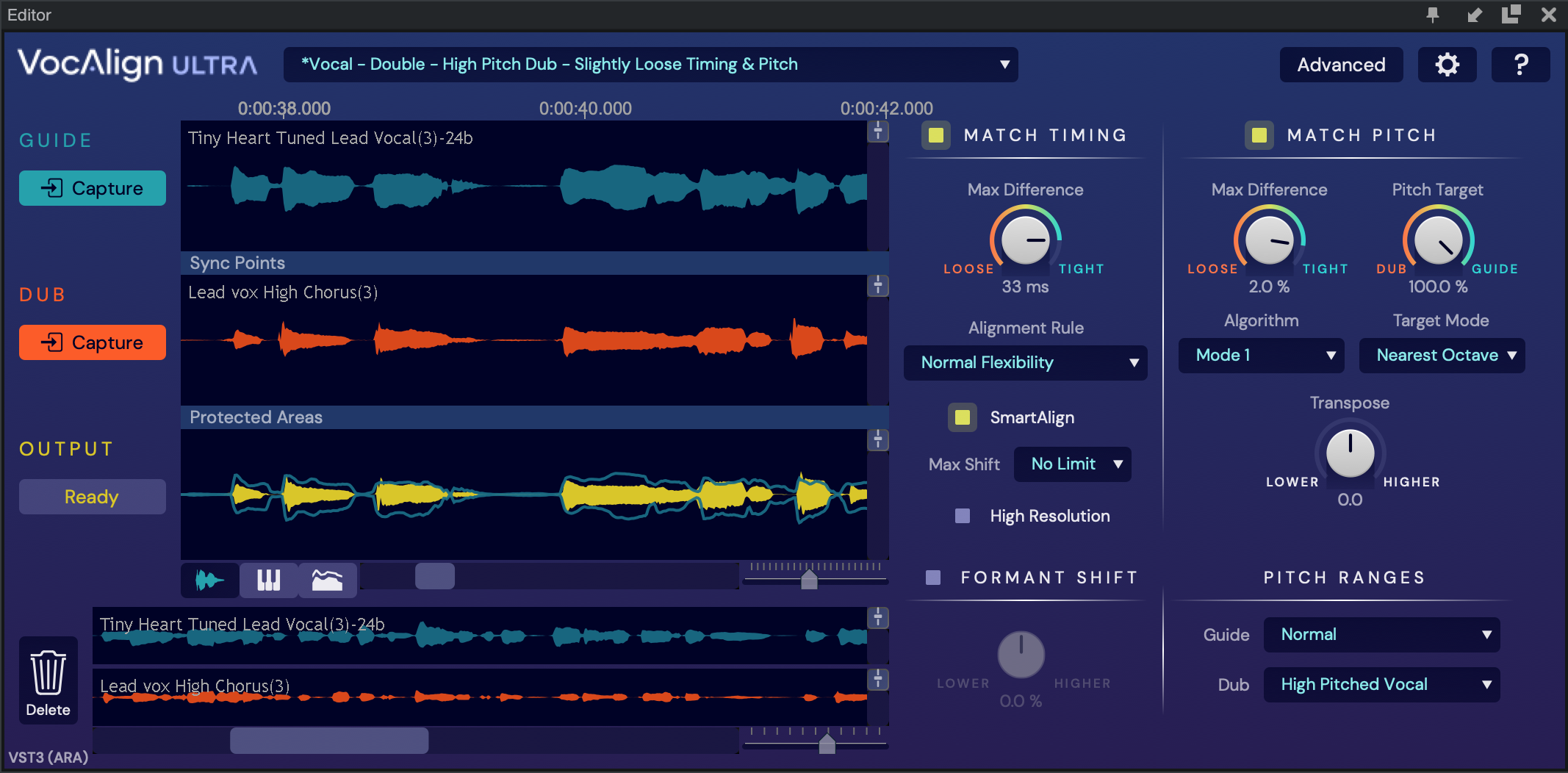Open the Alignment Rule Normal Flexibility dropdown
Screen dimensions: 1568x773
click(1025, 363)
